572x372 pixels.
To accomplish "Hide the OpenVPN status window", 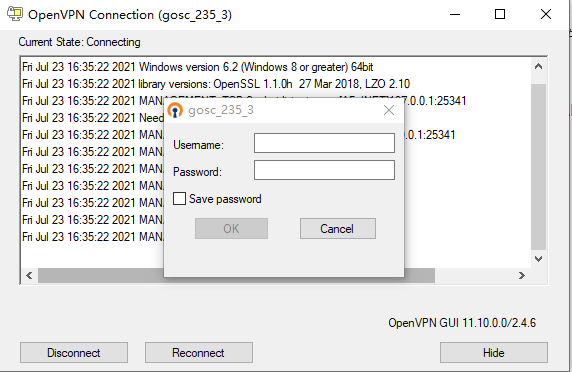I will (494, 353).
